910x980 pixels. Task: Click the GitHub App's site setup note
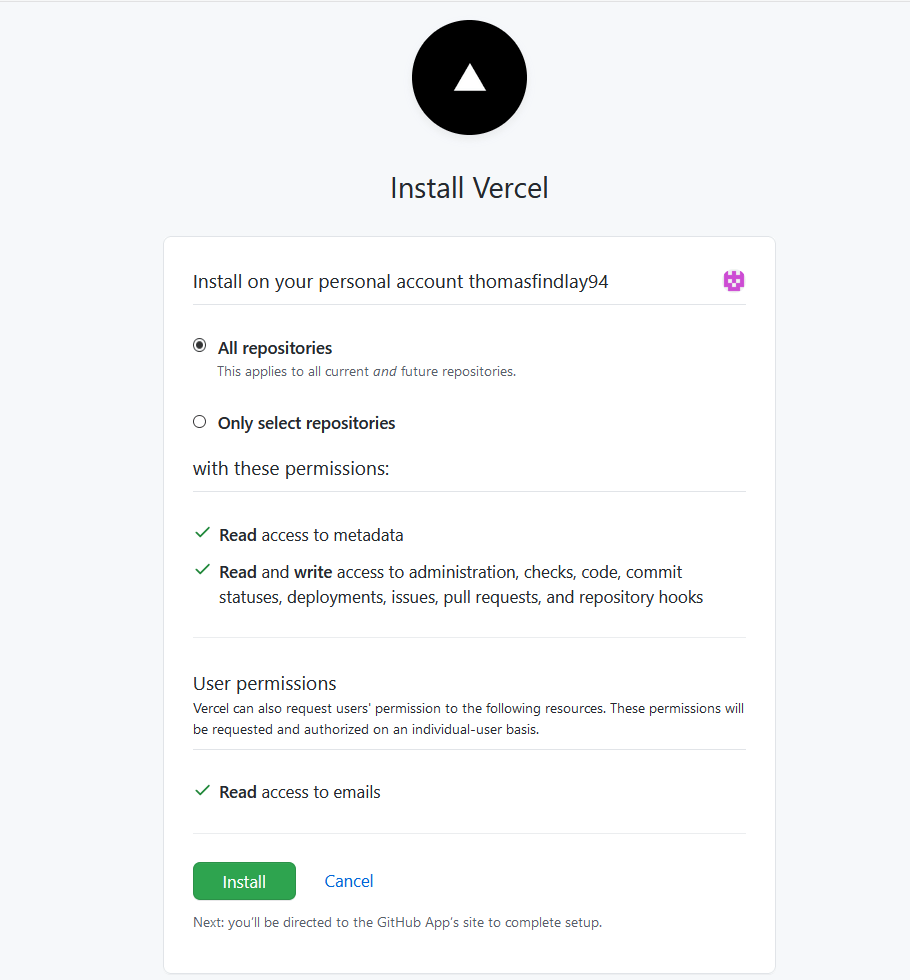click(398, 922)
